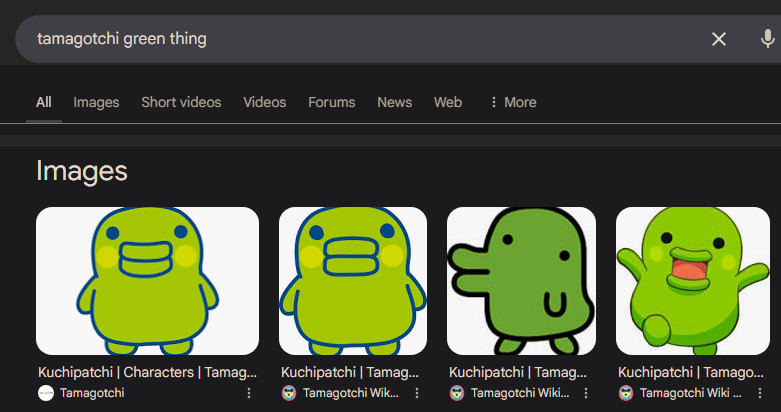781x412 pixels.
Task: Click 'Tamagotchi Wik...' source under second image
Action: click(x=351, y=393)
